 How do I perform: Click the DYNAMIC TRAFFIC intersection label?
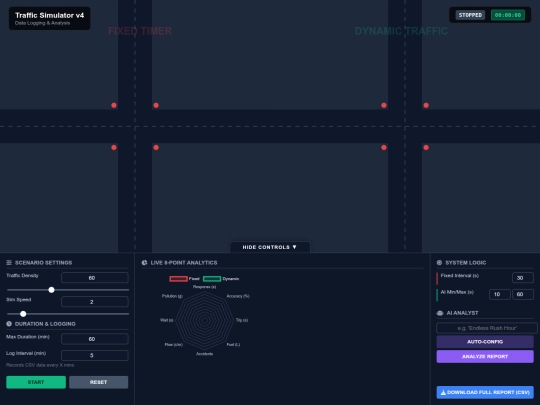401,31
